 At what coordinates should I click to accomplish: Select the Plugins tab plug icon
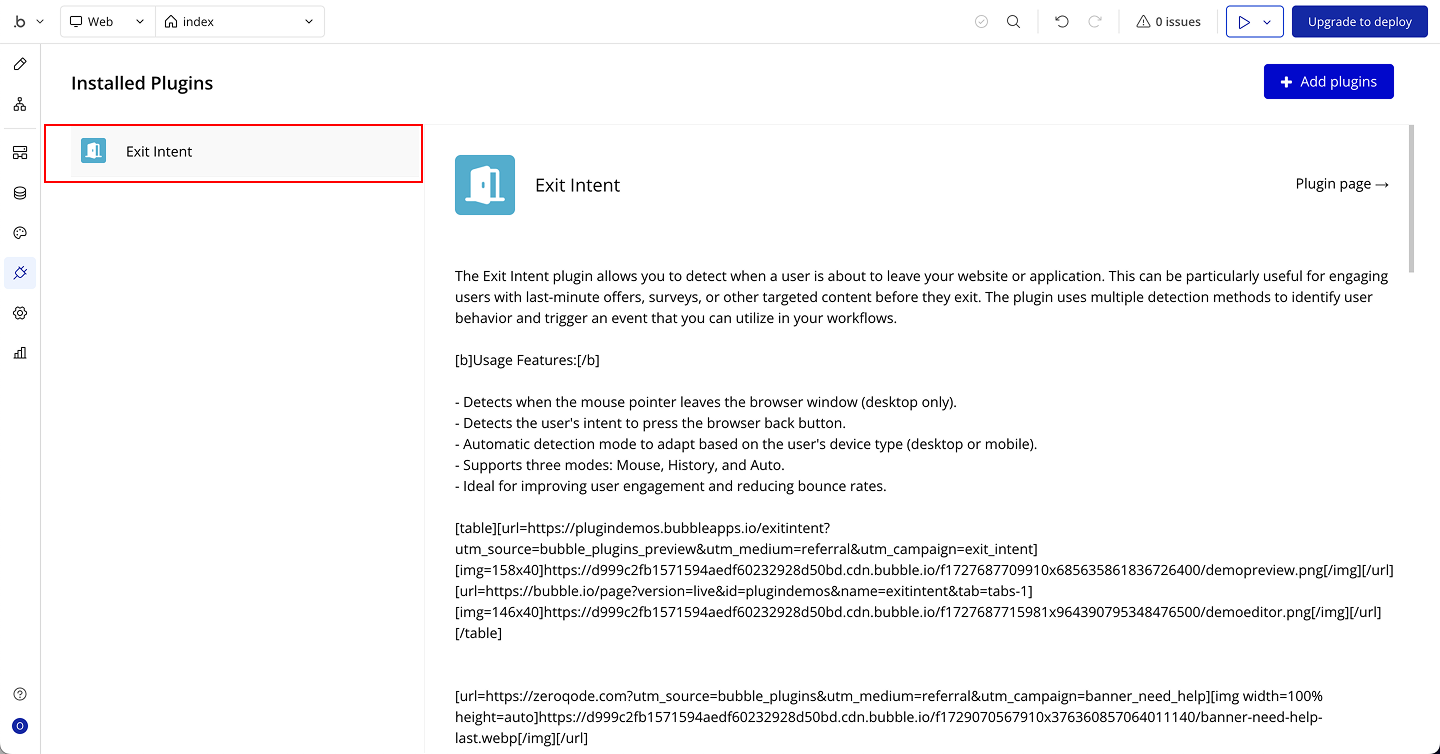tap(20, 272)
